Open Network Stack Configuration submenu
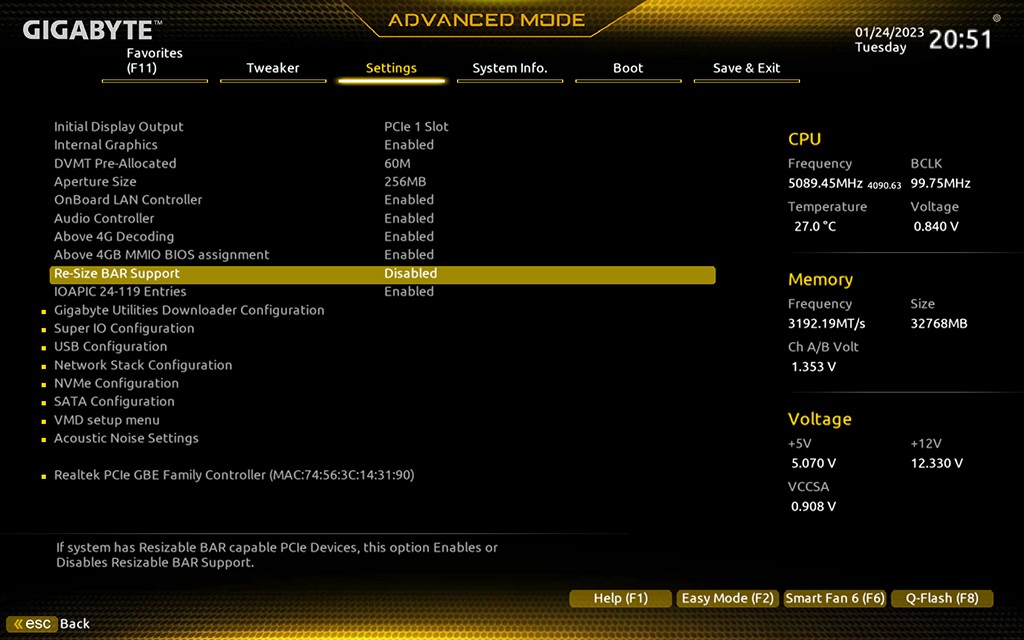This screenshot has width=1024, height=640. pos(143,365)
